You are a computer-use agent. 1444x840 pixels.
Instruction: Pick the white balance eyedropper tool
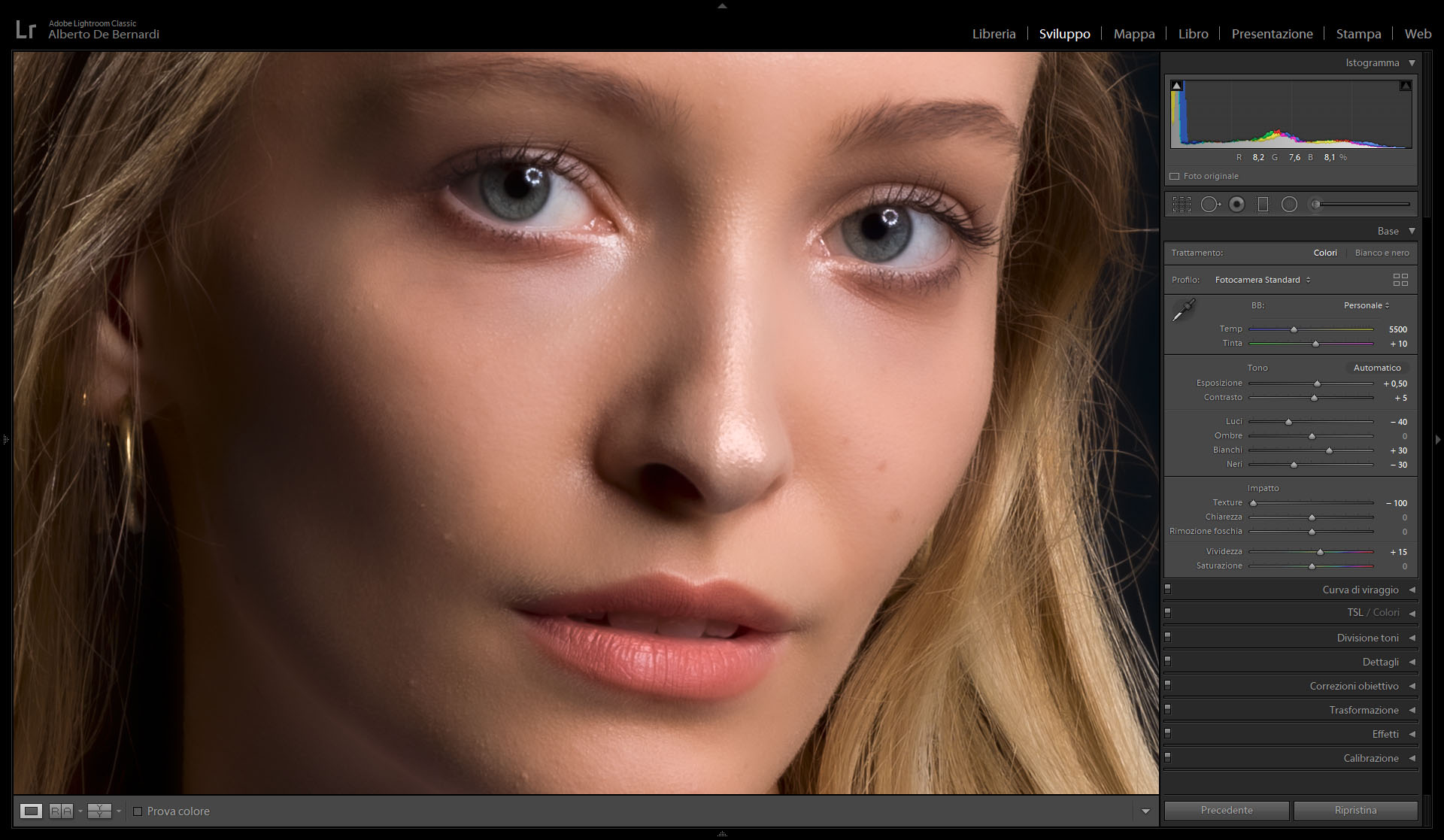tap(1184, 310)
